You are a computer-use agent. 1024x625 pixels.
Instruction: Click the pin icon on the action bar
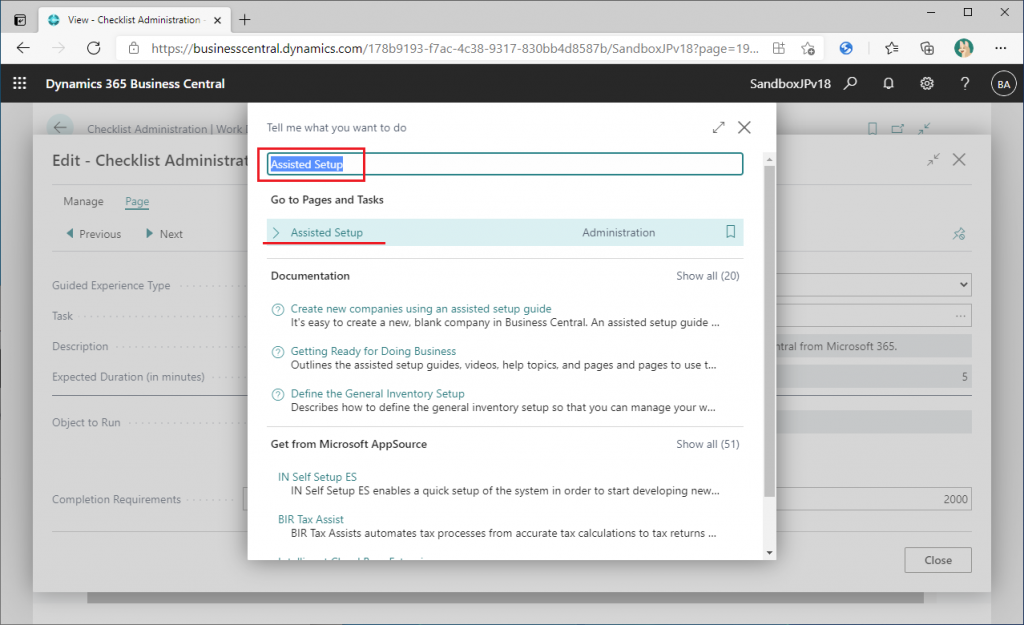click(959, 234)
